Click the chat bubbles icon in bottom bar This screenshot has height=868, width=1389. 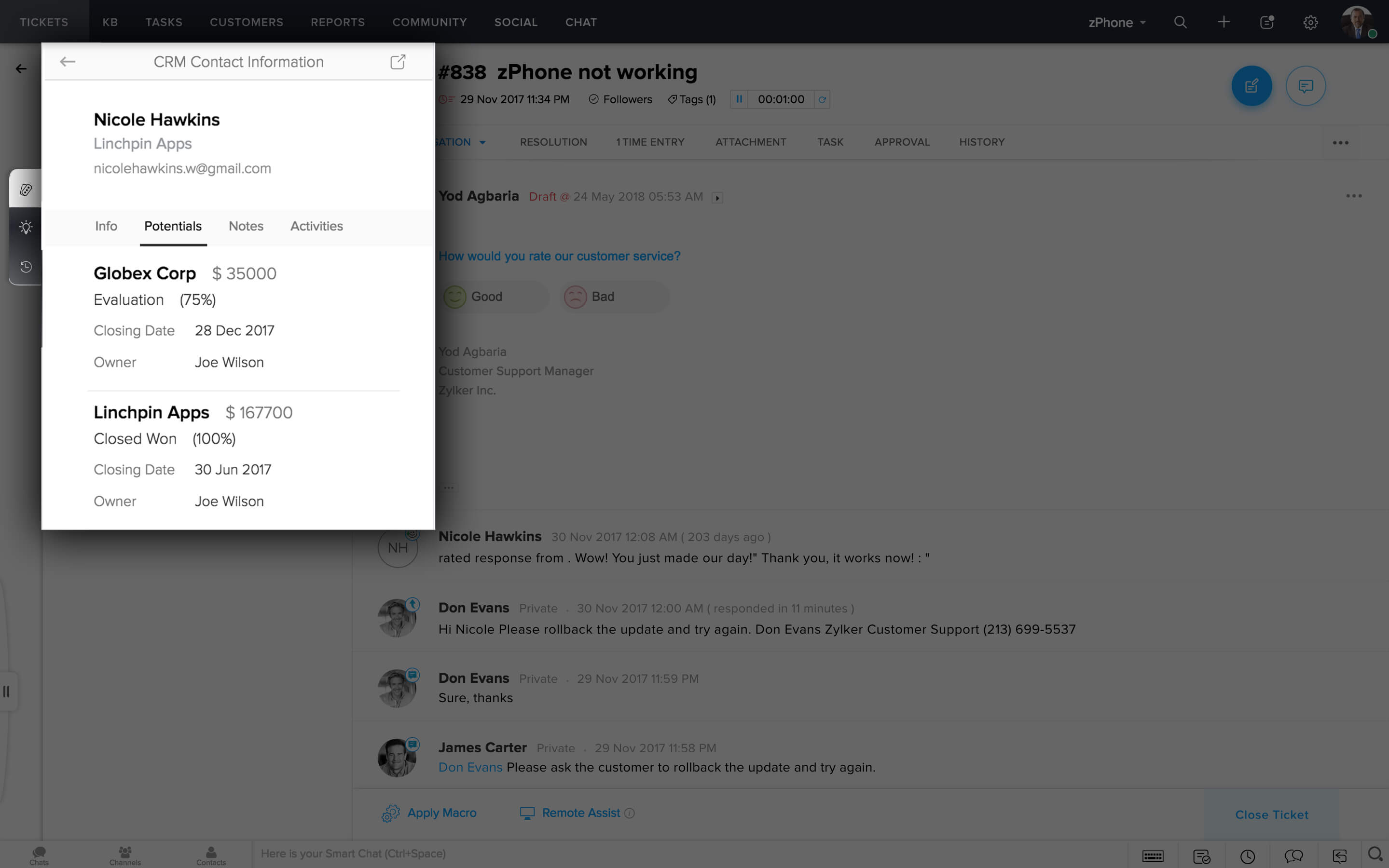click(x=1293, y=856)
